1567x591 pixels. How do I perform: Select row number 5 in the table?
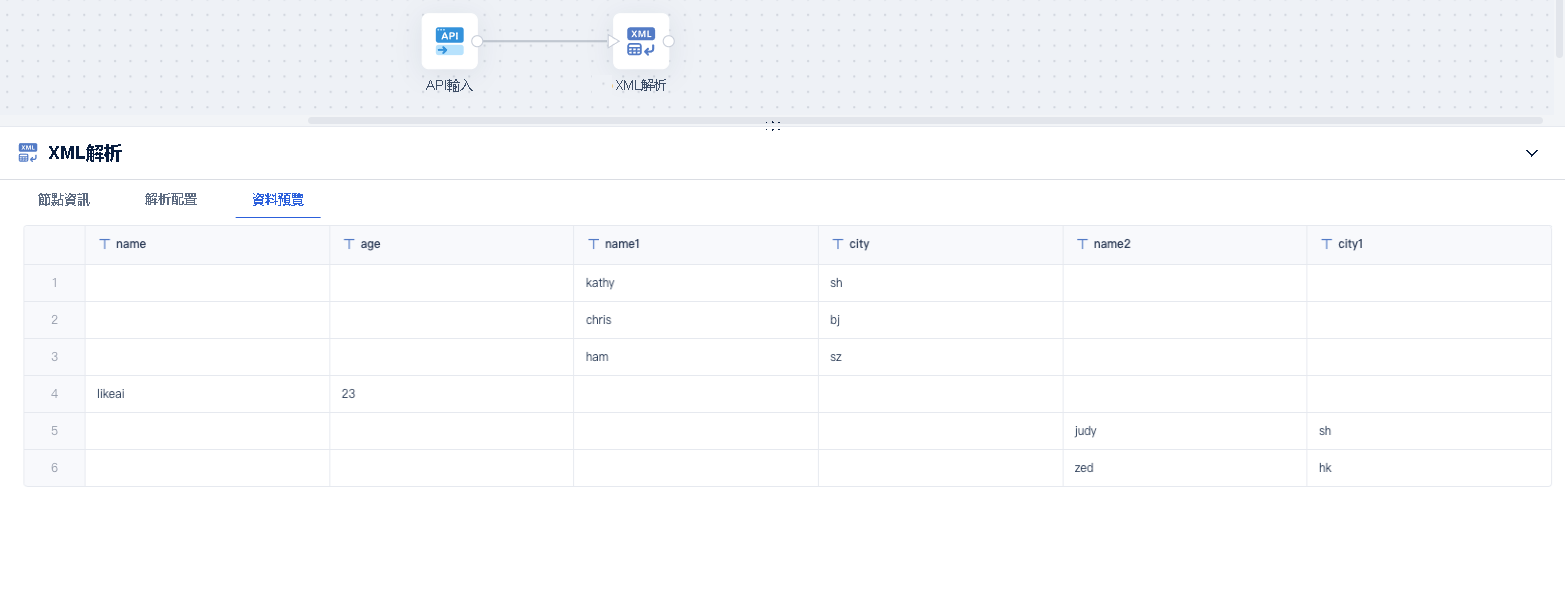point(54,431)
